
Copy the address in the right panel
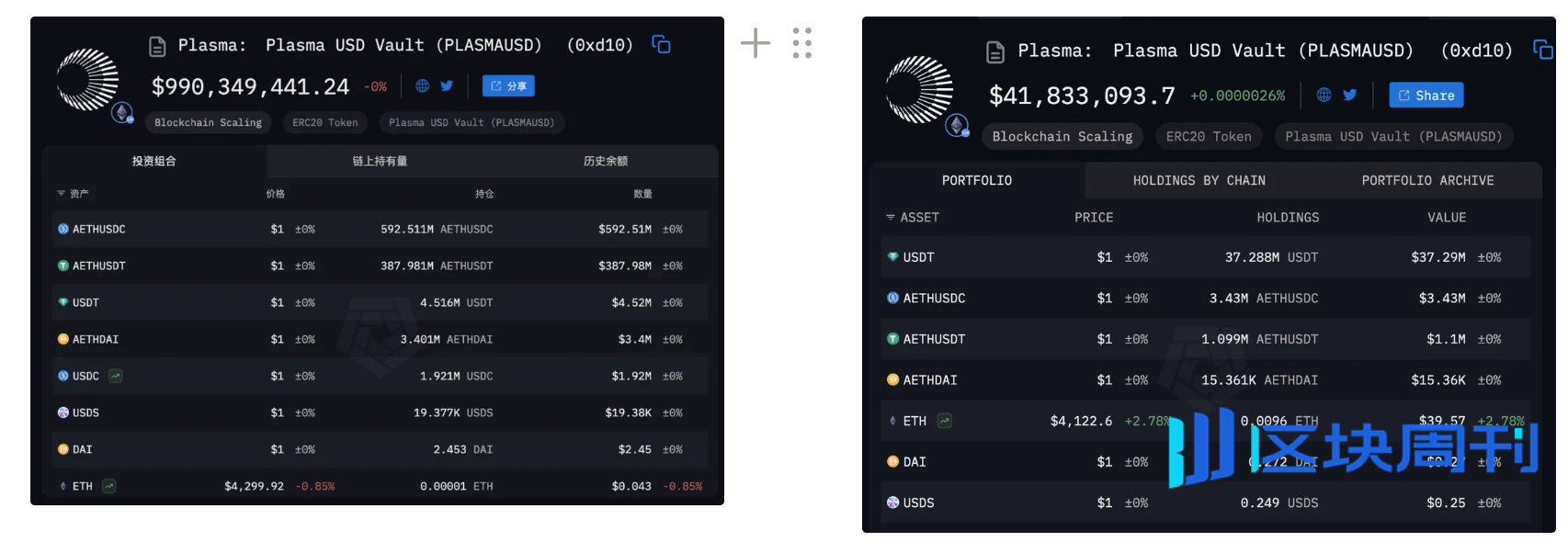click(1542, 50)
